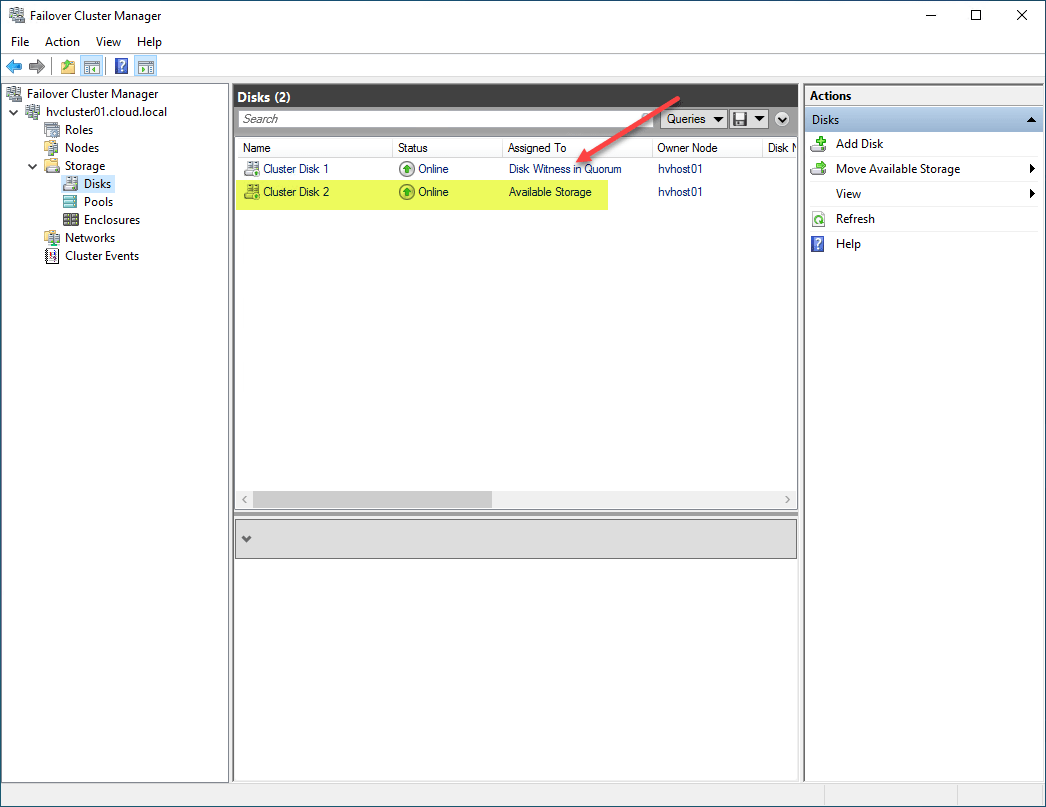Click the Online status icon for Cluster Disk 1
1046x807 pixels.
tap(406, 169)
